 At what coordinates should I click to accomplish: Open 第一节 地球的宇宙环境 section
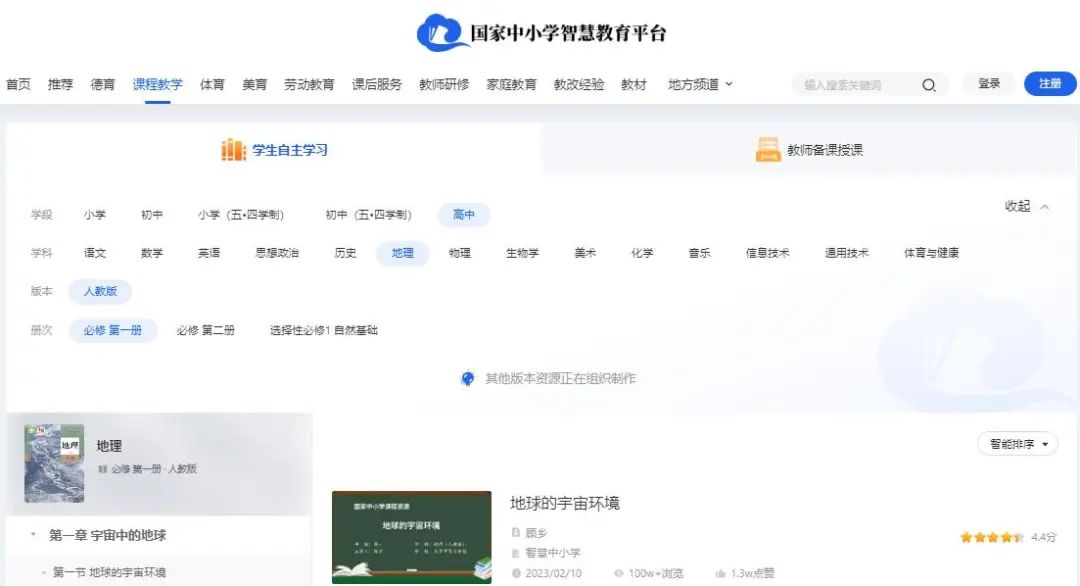tap(110, 572)
